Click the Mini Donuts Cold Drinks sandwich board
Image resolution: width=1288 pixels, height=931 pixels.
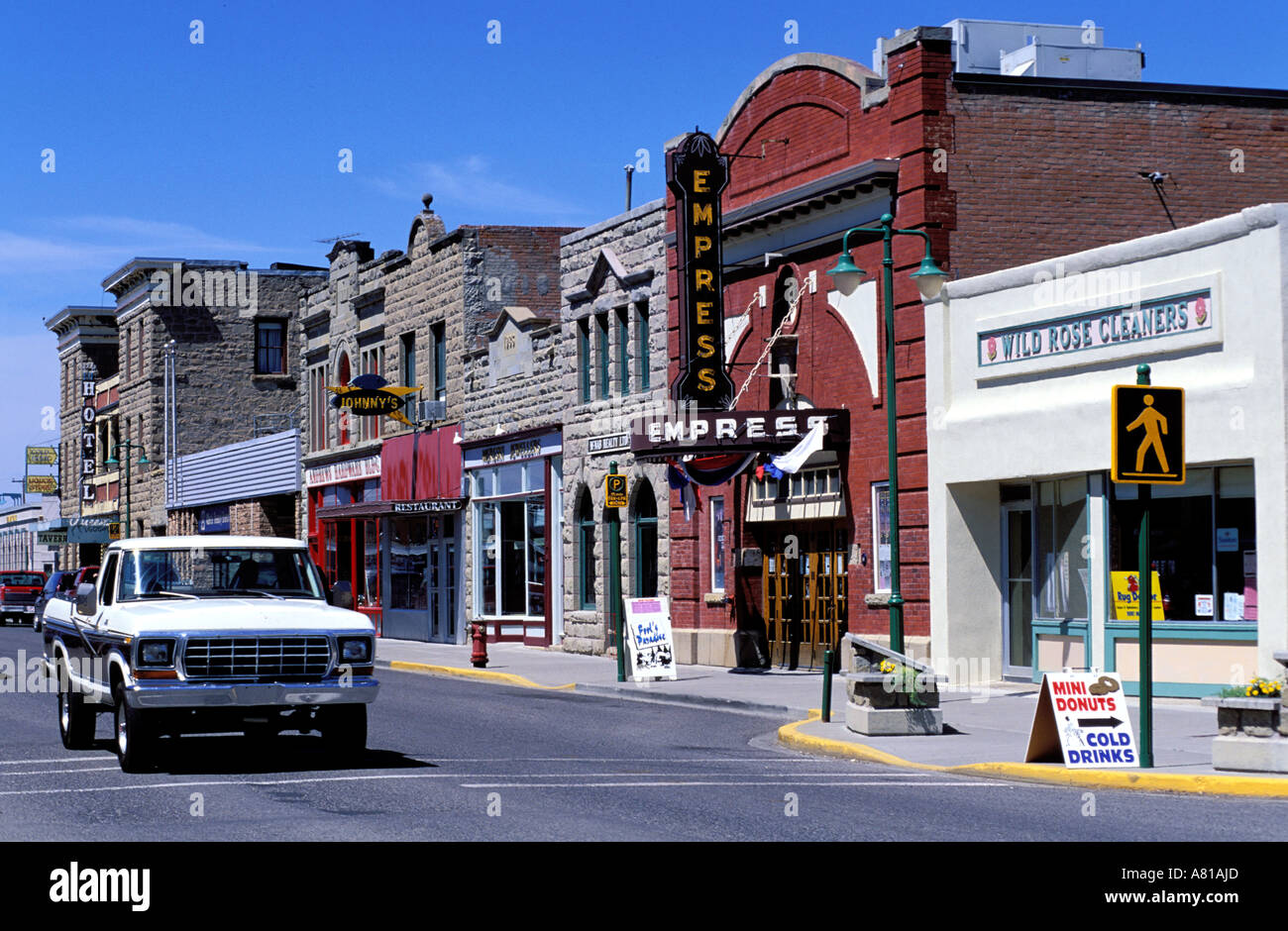(x=1082, y=719)
